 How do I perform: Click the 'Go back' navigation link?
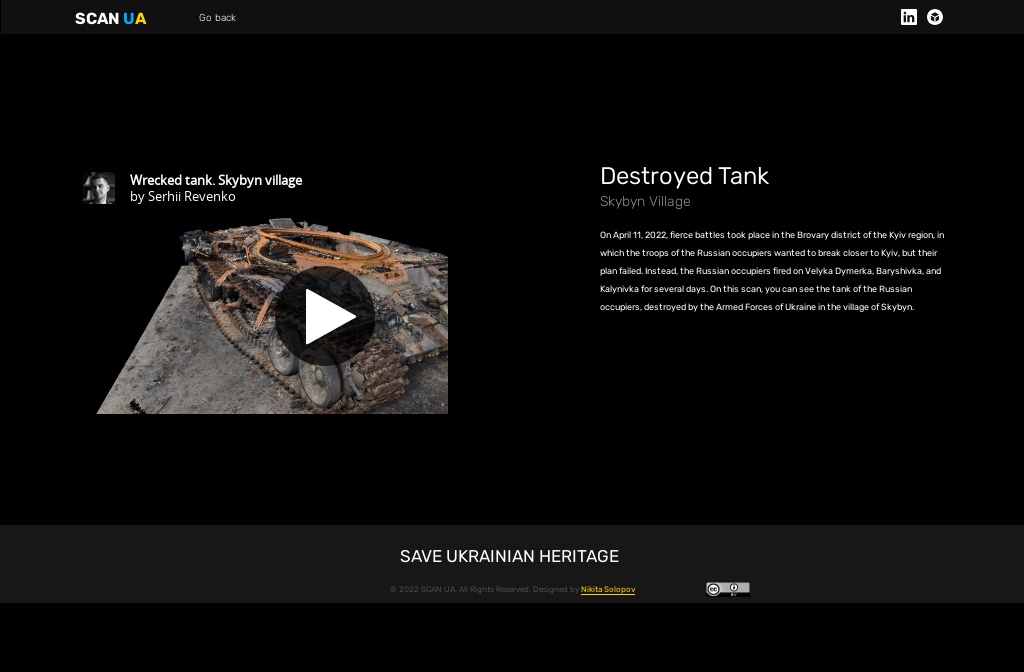pyautogui.click(x=217, y=18)
